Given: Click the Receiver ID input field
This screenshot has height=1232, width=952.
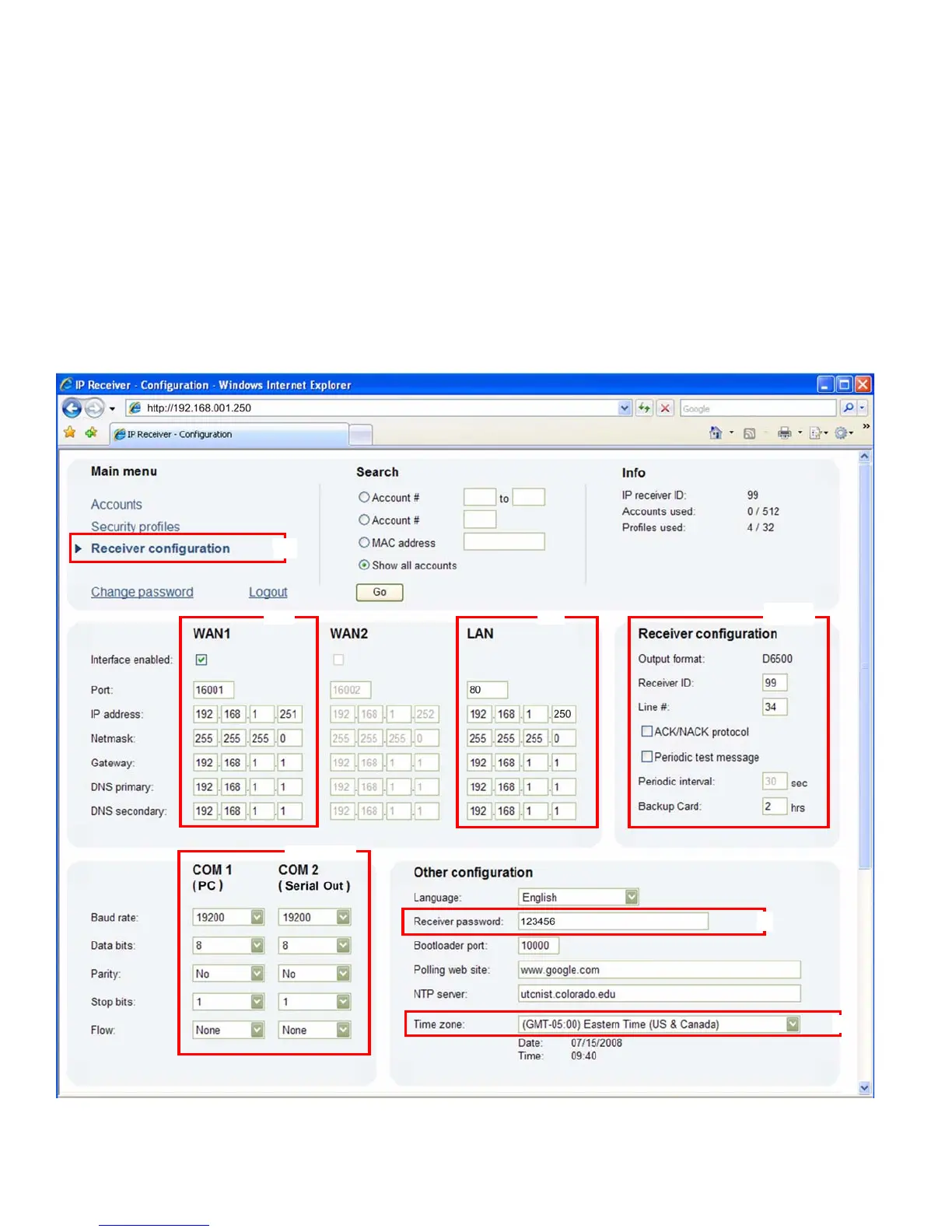Looking at the screenshot, I should pyautogui.click(x=775, y=683).
